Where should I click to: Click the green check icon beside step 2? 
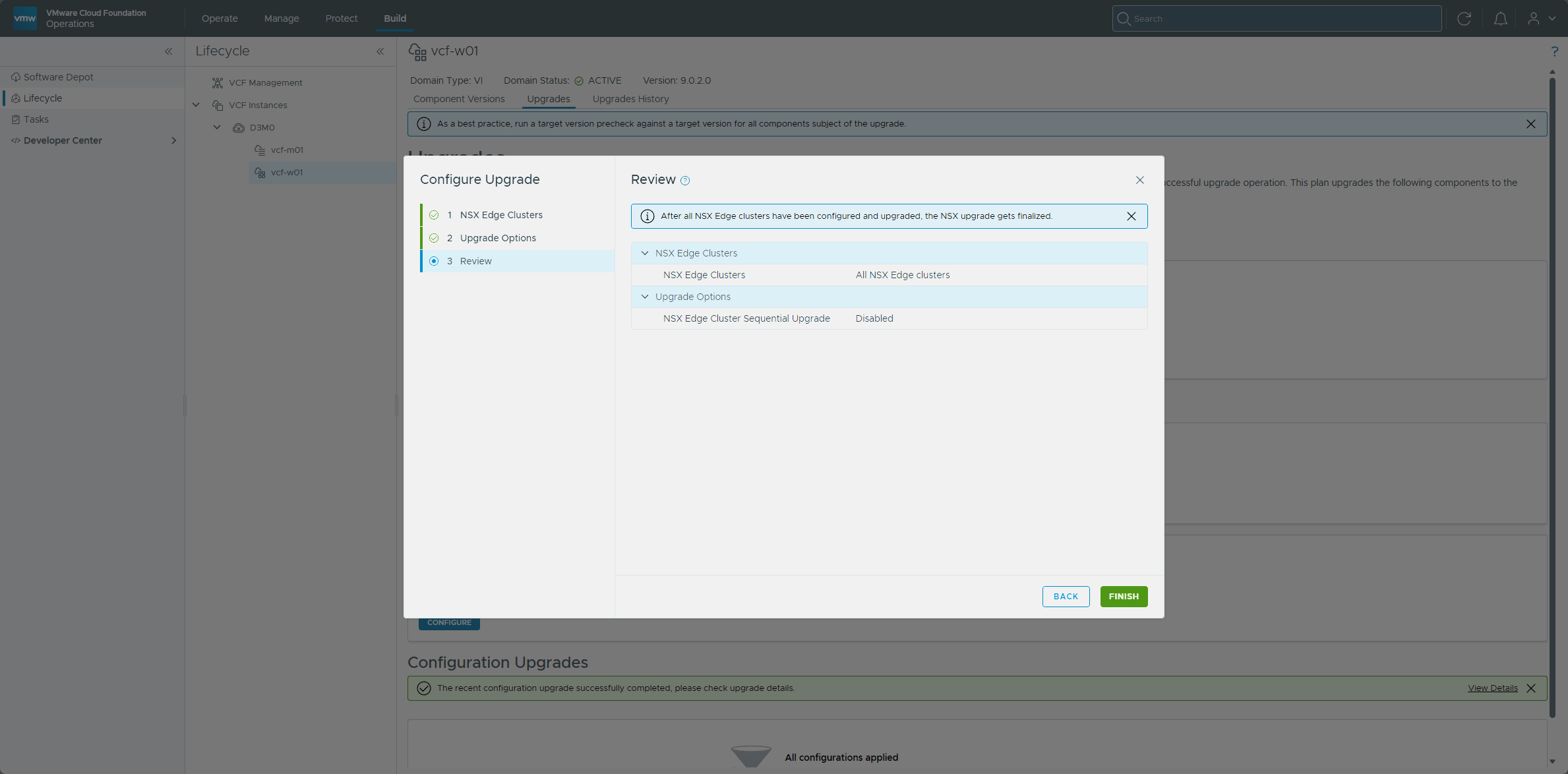tap(434, 238)
